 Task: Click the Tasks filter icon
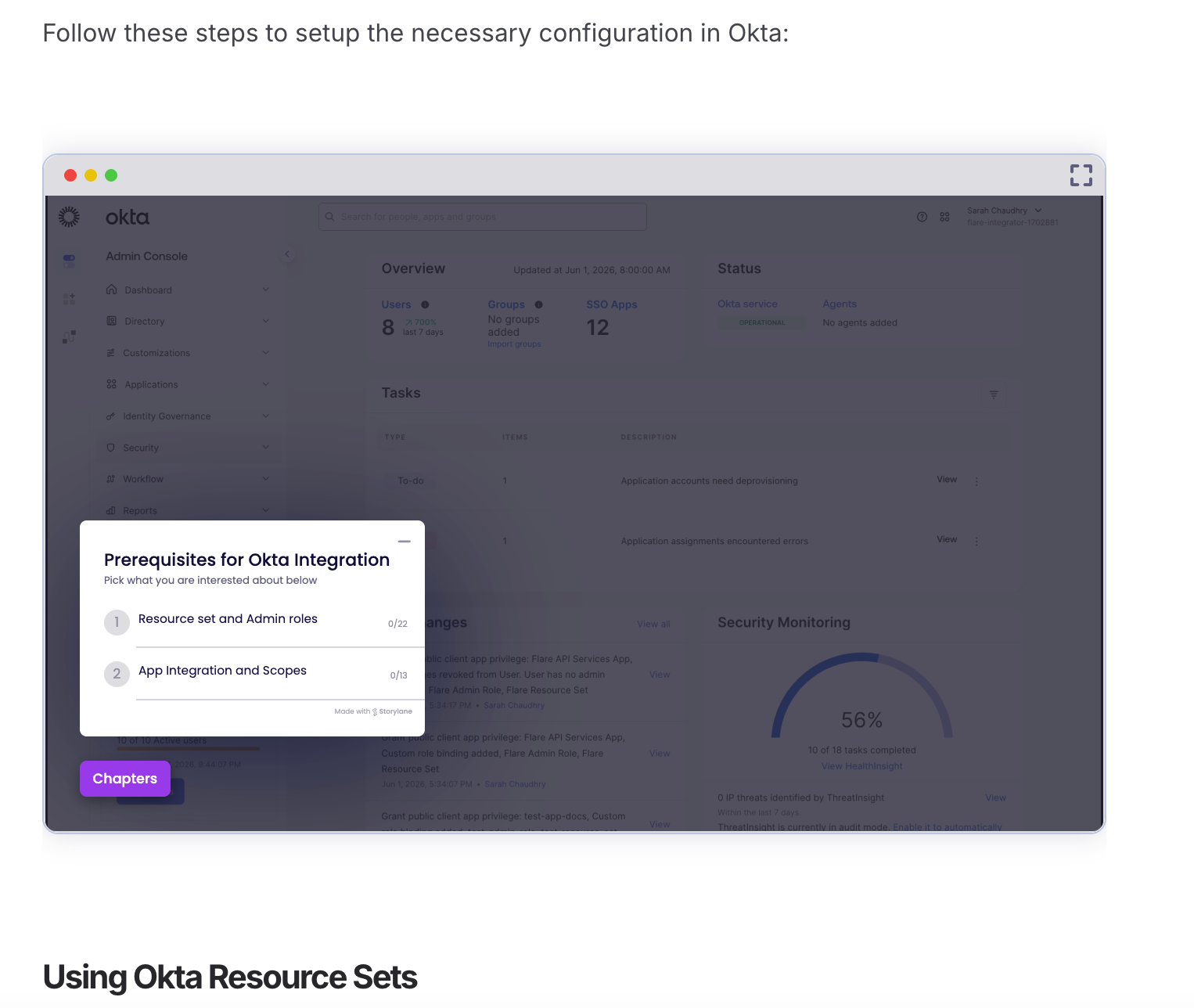pos(993,394)
